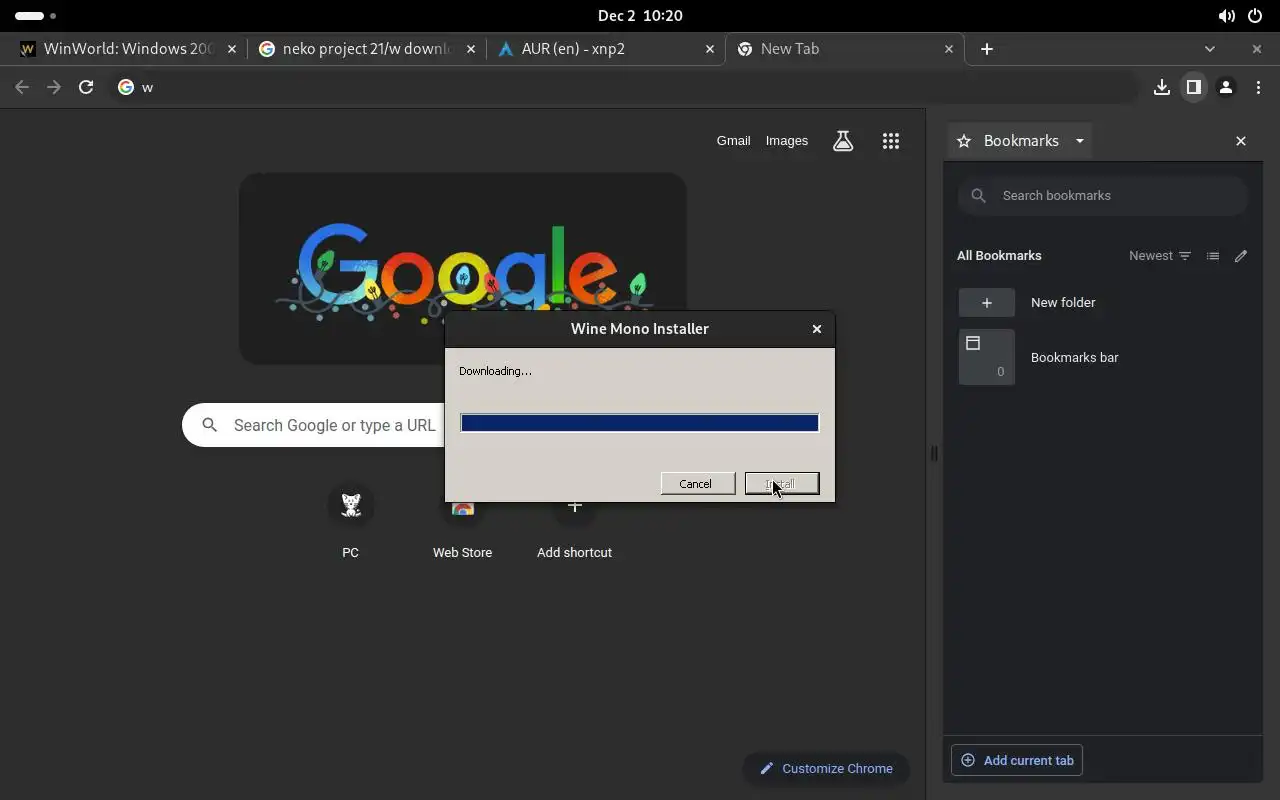This screenshot has width=1280, height=800.
Task: Open the Newest sort dropdown
Action: (1160, 256)
